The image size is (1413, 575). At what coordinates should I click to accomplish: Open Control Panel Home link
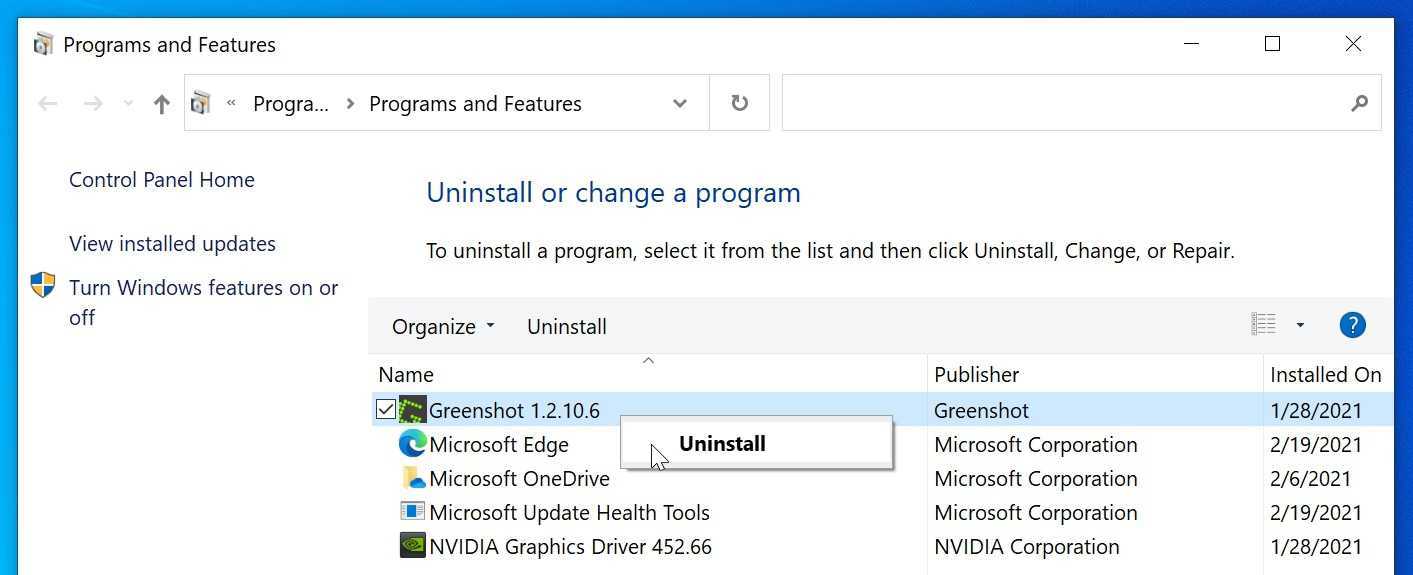[x=162, y=180]
